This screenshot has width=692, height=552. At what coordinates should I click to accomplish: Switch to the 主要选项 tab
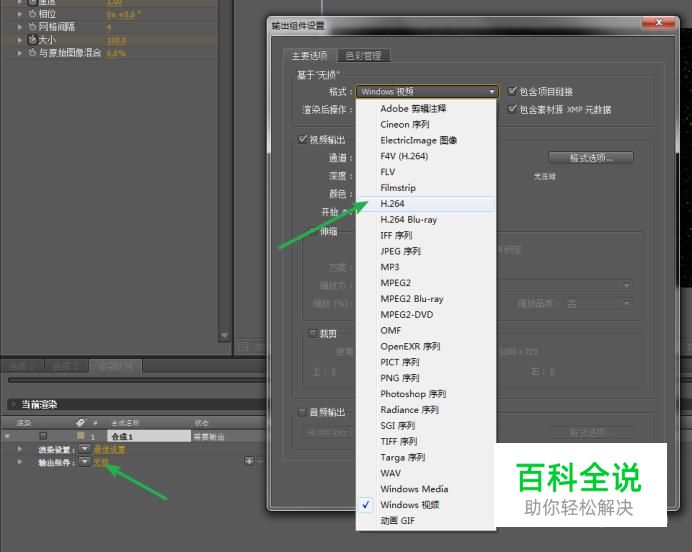309,56
